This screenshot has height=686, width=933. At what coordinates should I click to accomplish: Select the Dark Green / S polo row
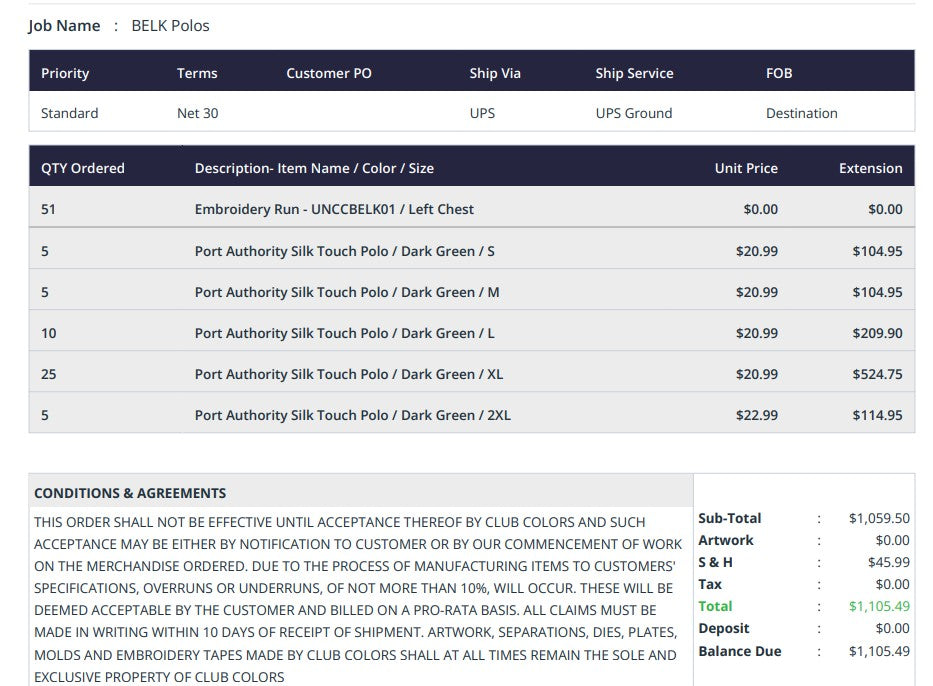click(472, 251)
